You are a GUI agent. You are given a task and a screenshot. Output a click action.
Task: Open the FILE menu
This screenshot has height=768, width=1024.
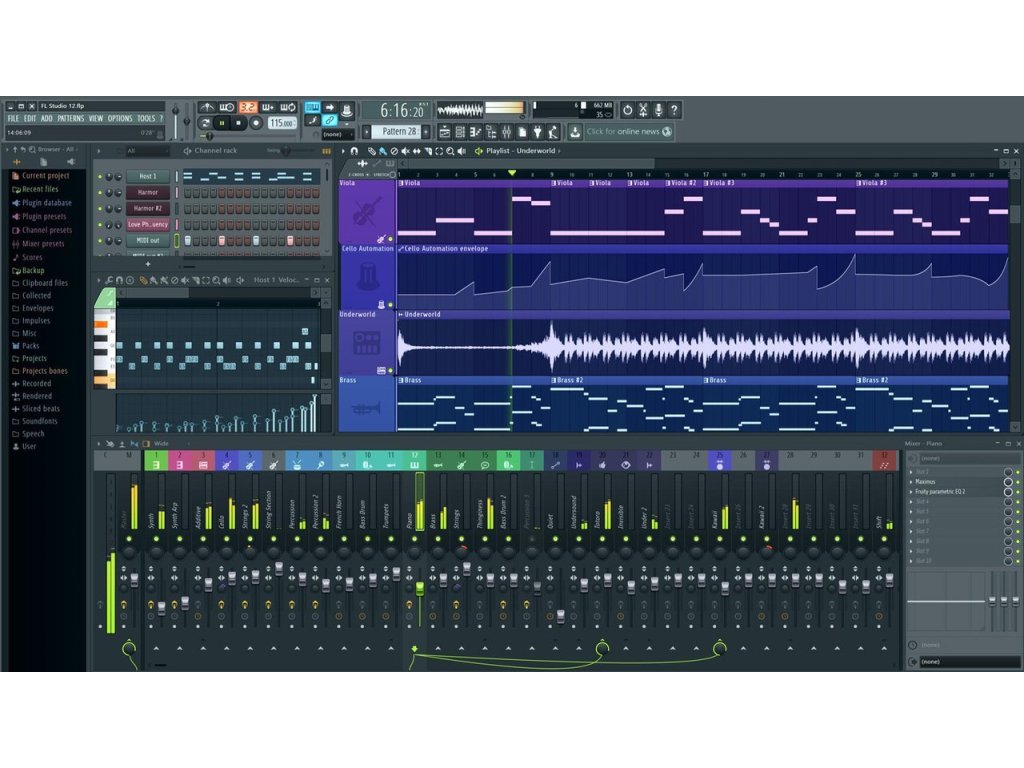14,118
